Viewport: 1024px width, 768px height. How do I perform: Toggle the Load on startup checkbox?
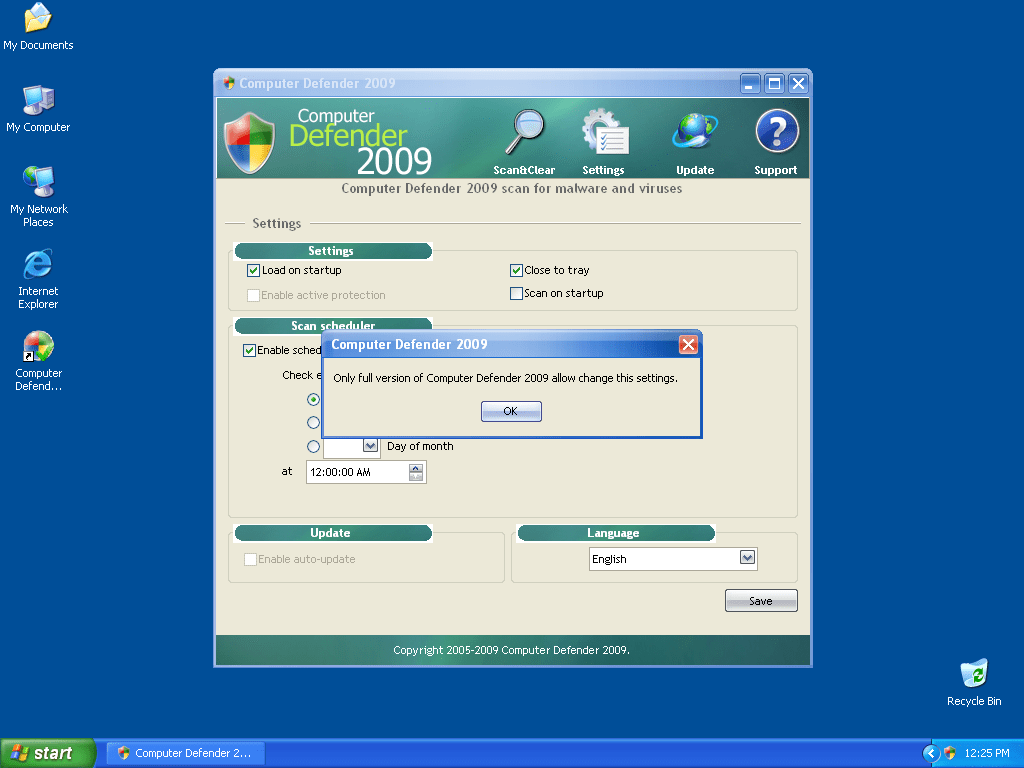(253, 270)
